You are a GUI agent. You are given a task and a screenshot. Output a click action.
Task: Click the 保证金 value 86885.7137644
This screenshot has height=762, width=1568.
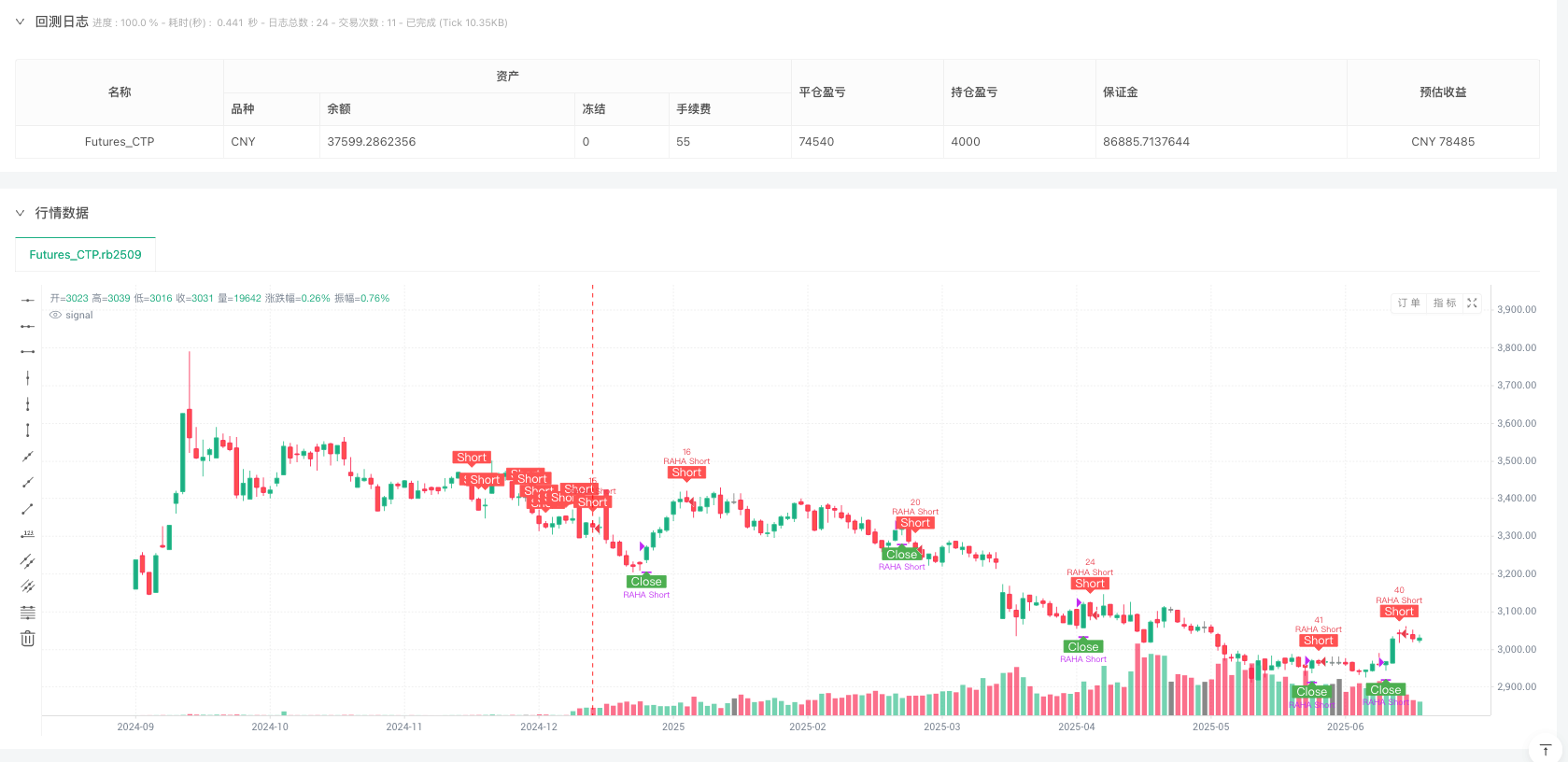click(1147, 142)
